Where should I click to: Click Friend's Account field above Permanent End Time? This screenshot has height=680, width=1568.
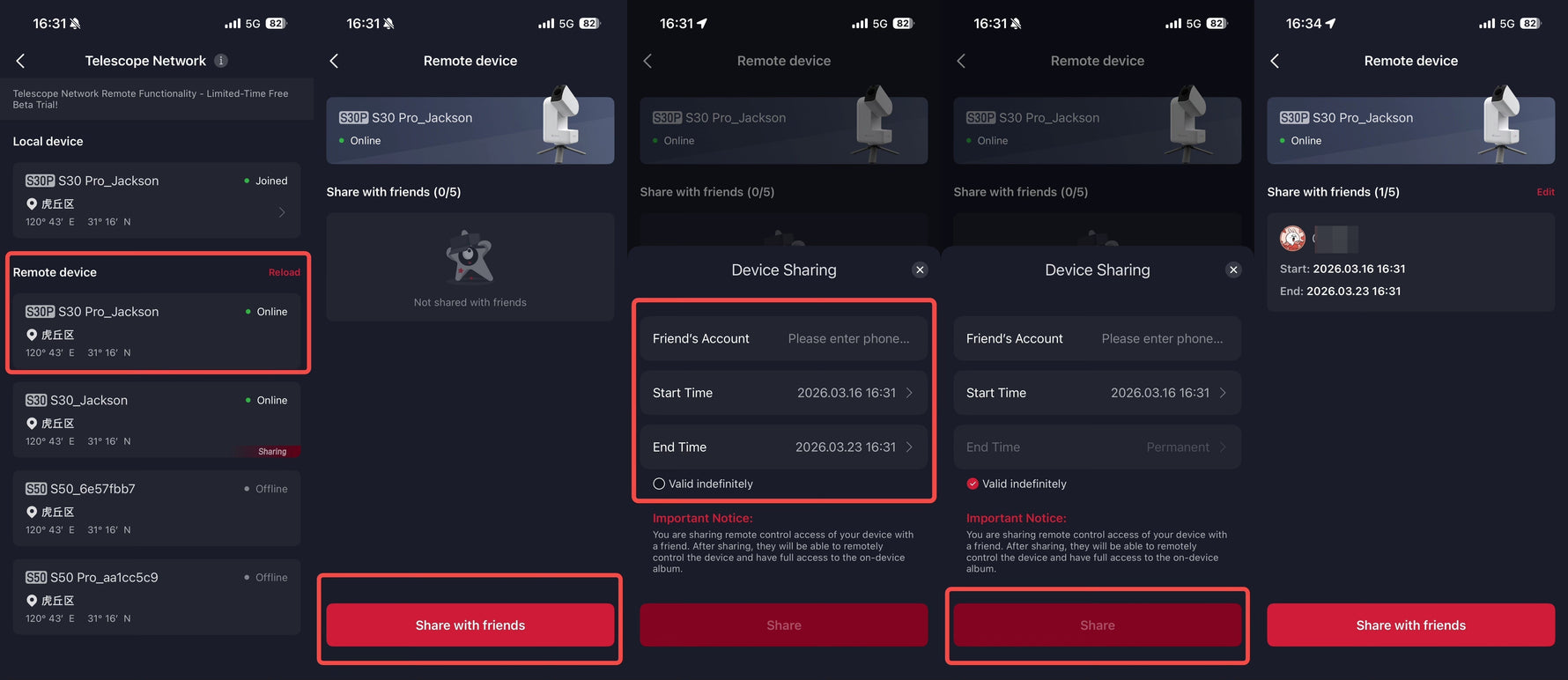coord(1098,338)
